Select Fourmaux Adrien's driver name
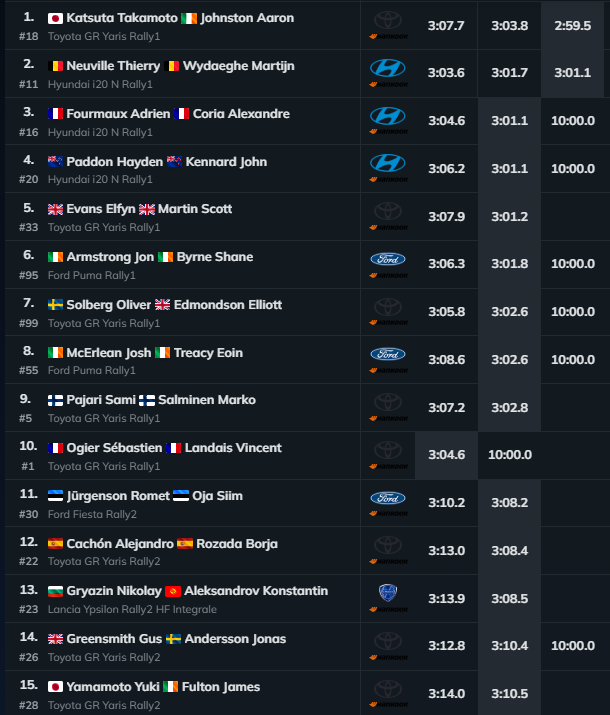610x715 pixels. click(118, 114)
